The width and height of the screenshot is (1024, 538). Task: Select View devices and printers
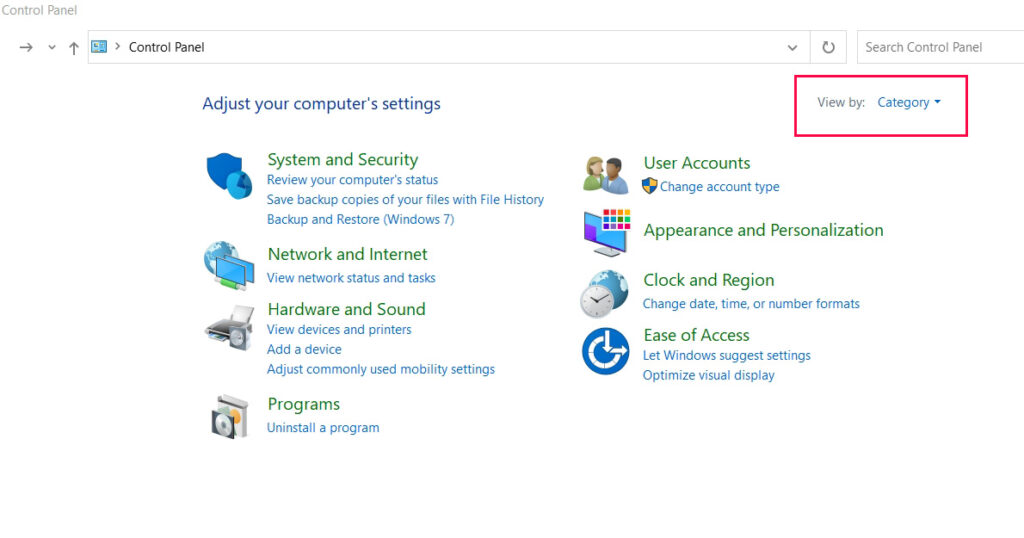(339, 329)
